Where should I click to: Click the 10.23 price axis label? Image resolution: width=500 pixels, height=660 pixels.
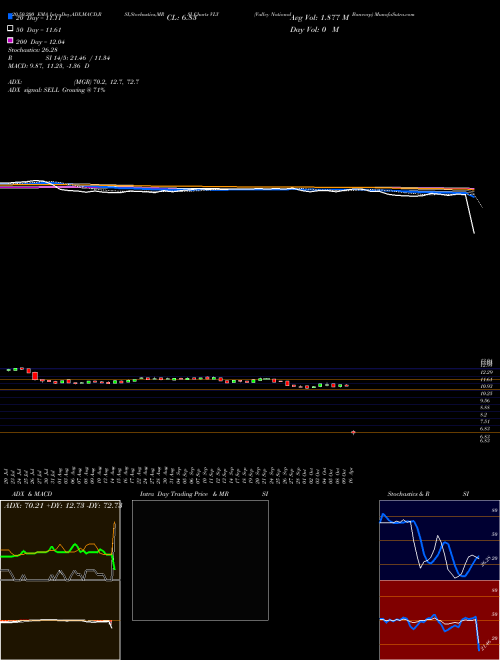(x=486, y=393)
